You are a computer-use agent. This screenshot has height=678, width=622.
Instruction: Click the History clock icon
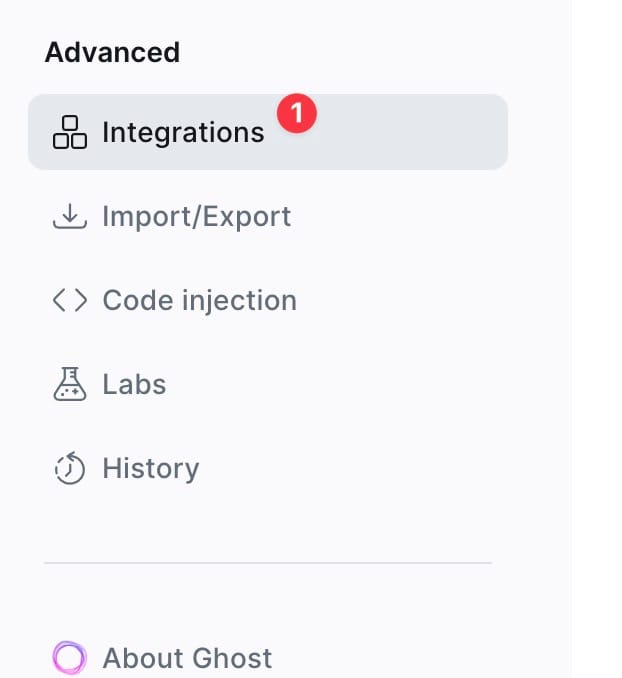(69, 468)
